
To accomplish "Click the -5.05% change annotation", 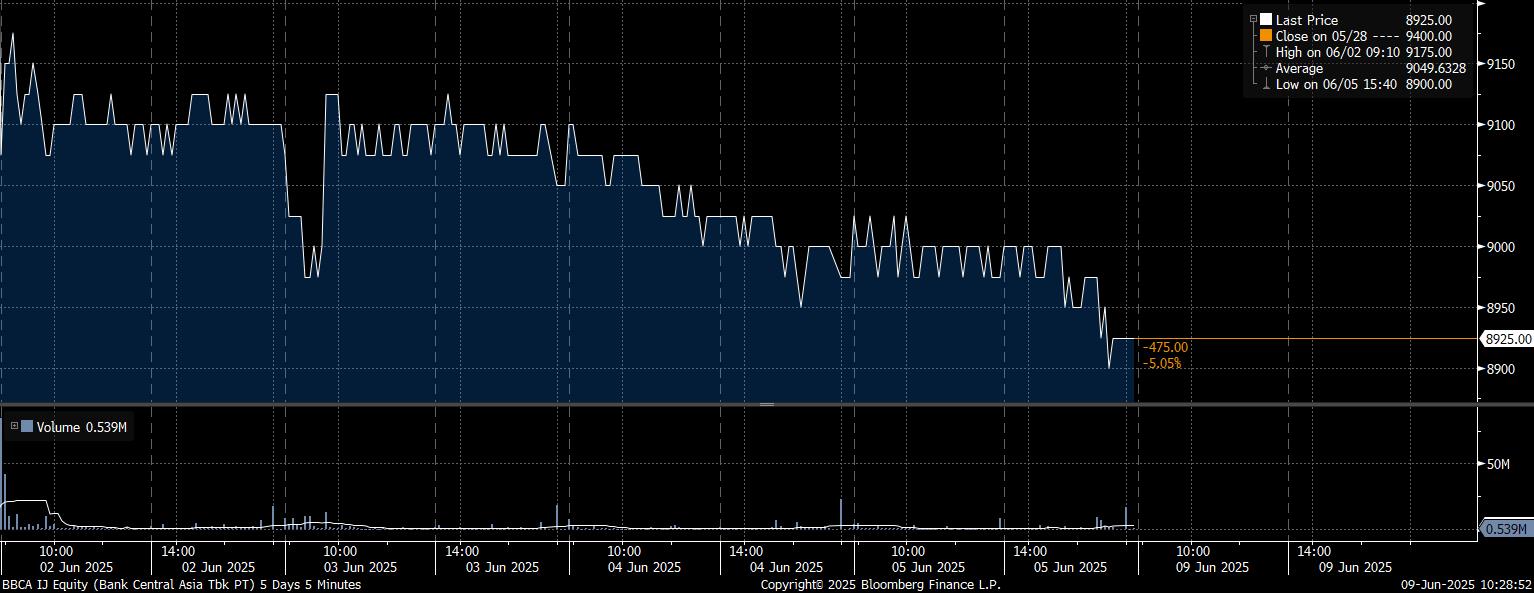I will tap(1162, 363).
